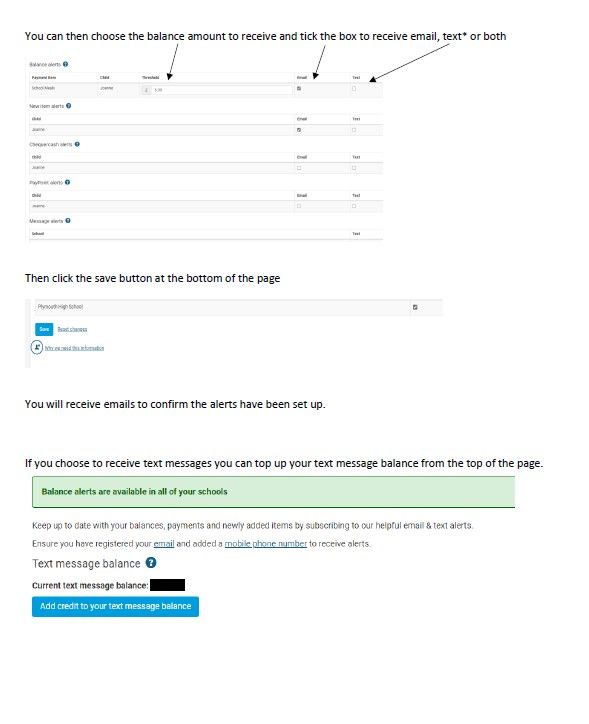The width and height of the screenshot is (589, 724).
Task: Click the circular info icon below Save
Action: 37,347
